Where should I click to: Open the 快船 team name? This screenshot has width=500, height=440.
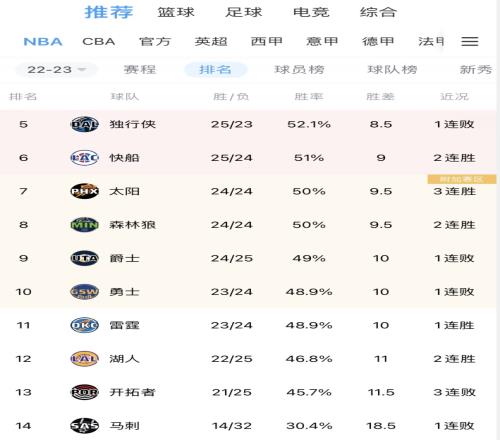coord(125,158)
